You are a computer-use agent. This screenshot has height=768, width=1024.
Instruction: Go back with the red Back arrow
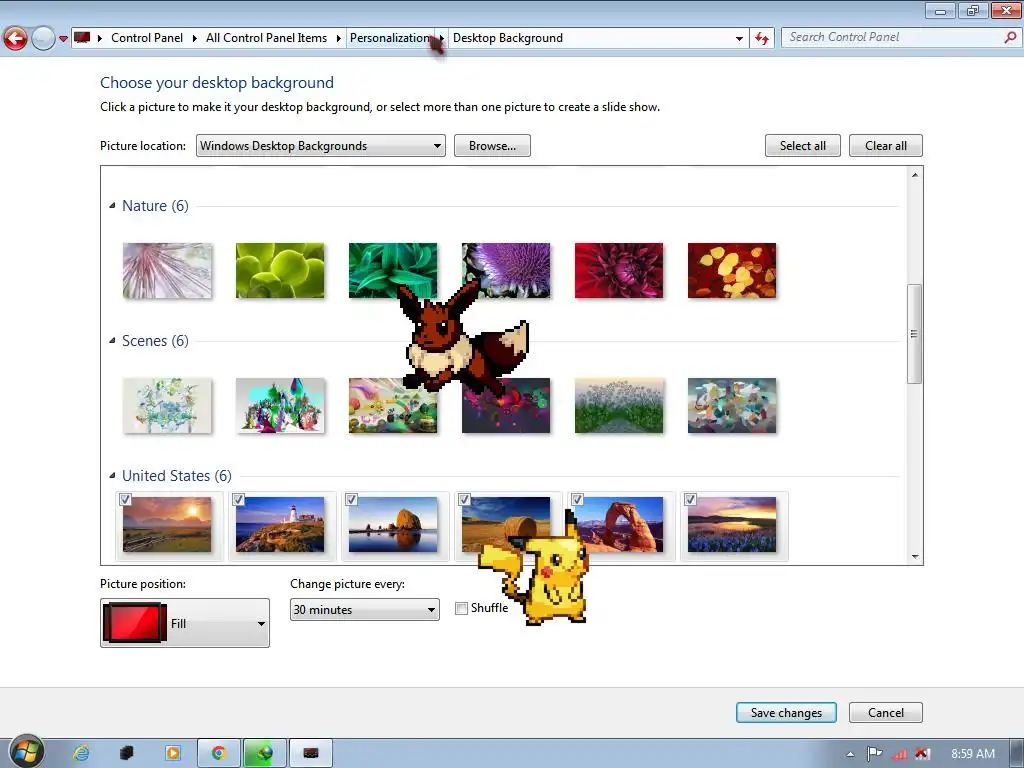pyautogui.click(x=15, y=39)
